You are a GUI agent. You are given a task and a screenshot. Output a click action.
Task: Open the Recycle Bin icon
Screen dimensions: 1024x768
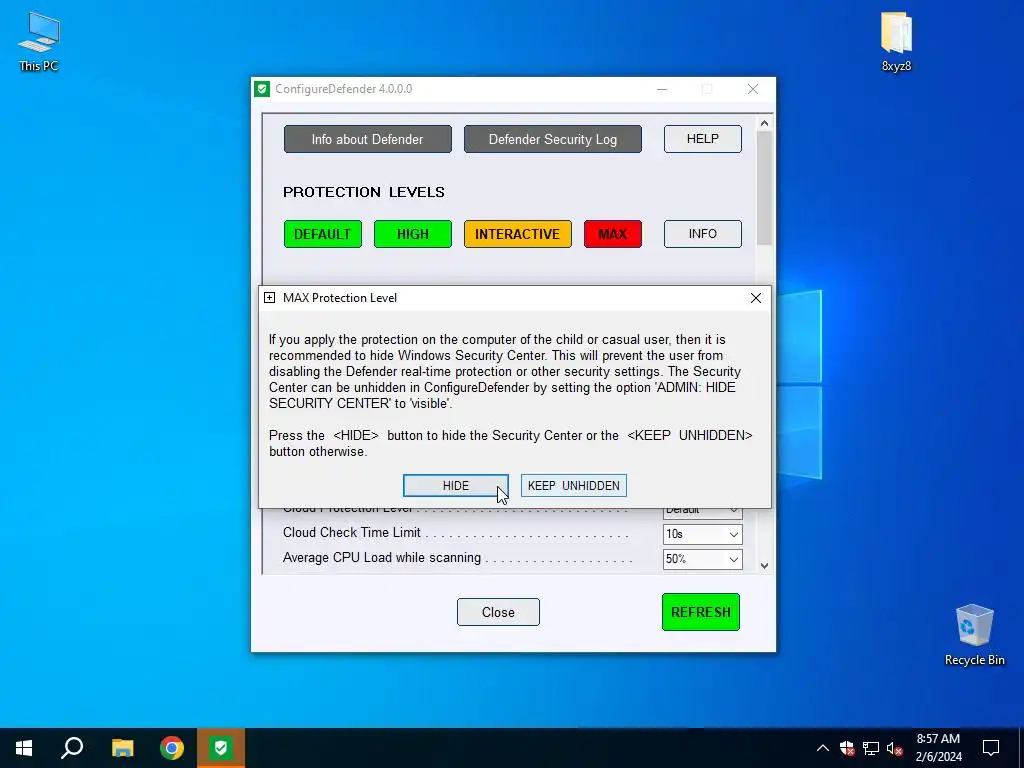[974, 634]
